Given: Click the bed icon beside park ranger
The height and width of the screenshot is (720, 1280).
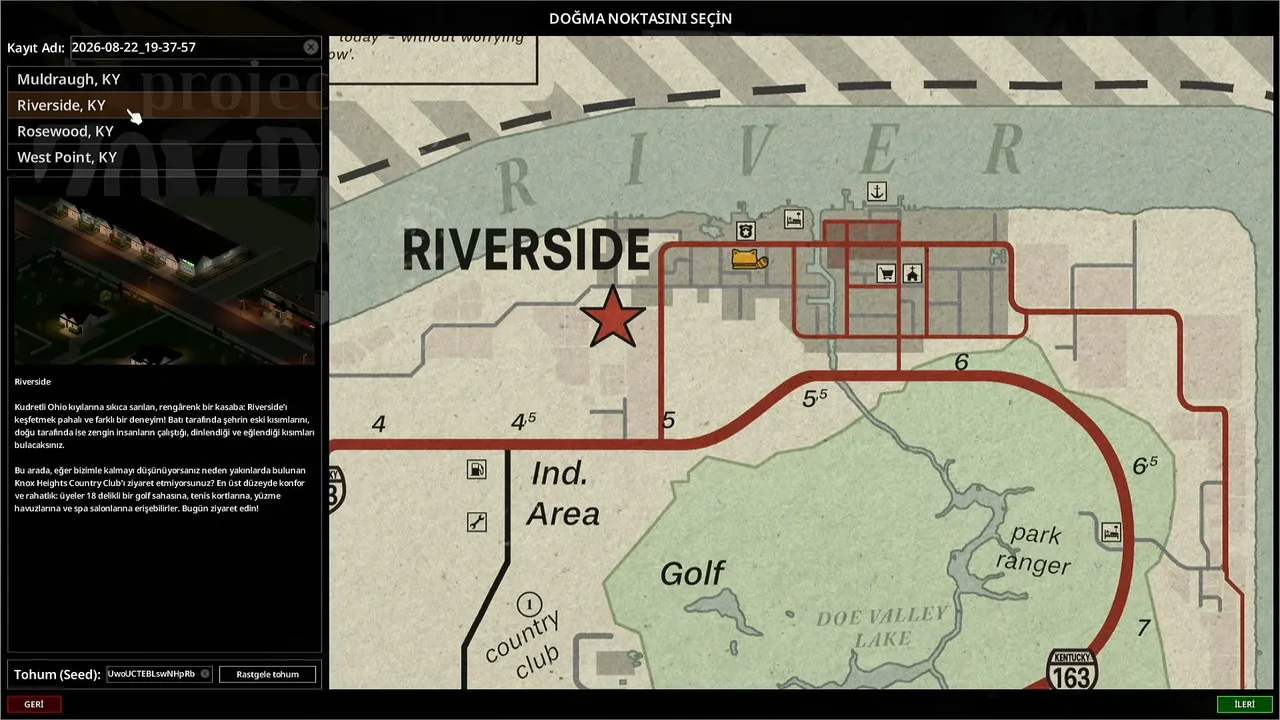Looking at the screenshot, I should tap(1111, 532).
